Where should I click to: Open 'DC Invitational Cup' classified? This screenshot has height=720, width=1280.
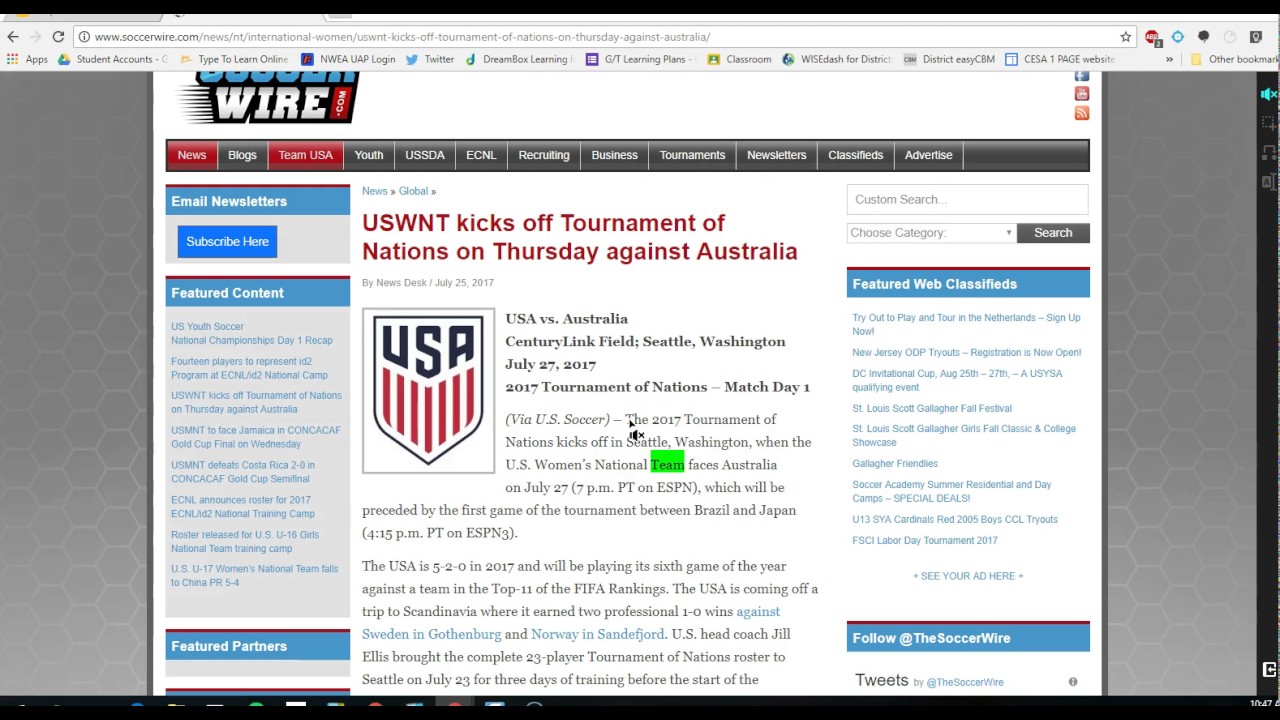click(x=957, y=380)
